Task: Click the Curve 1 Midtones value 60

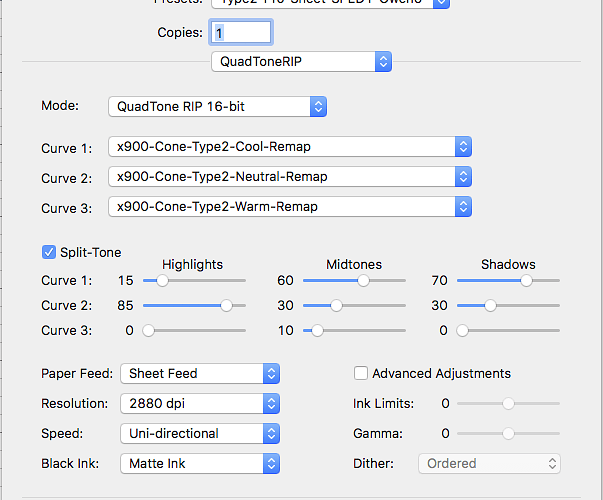Action: 285,280
